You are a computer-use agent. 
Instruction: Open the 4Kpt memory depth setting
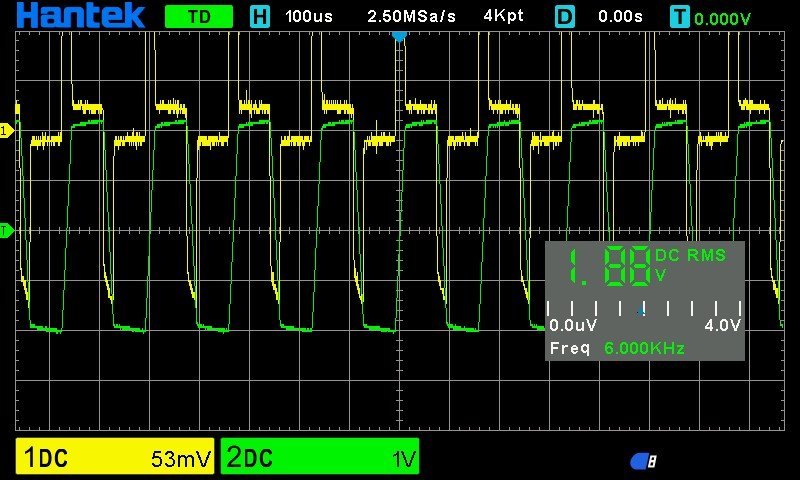(503, 17)
